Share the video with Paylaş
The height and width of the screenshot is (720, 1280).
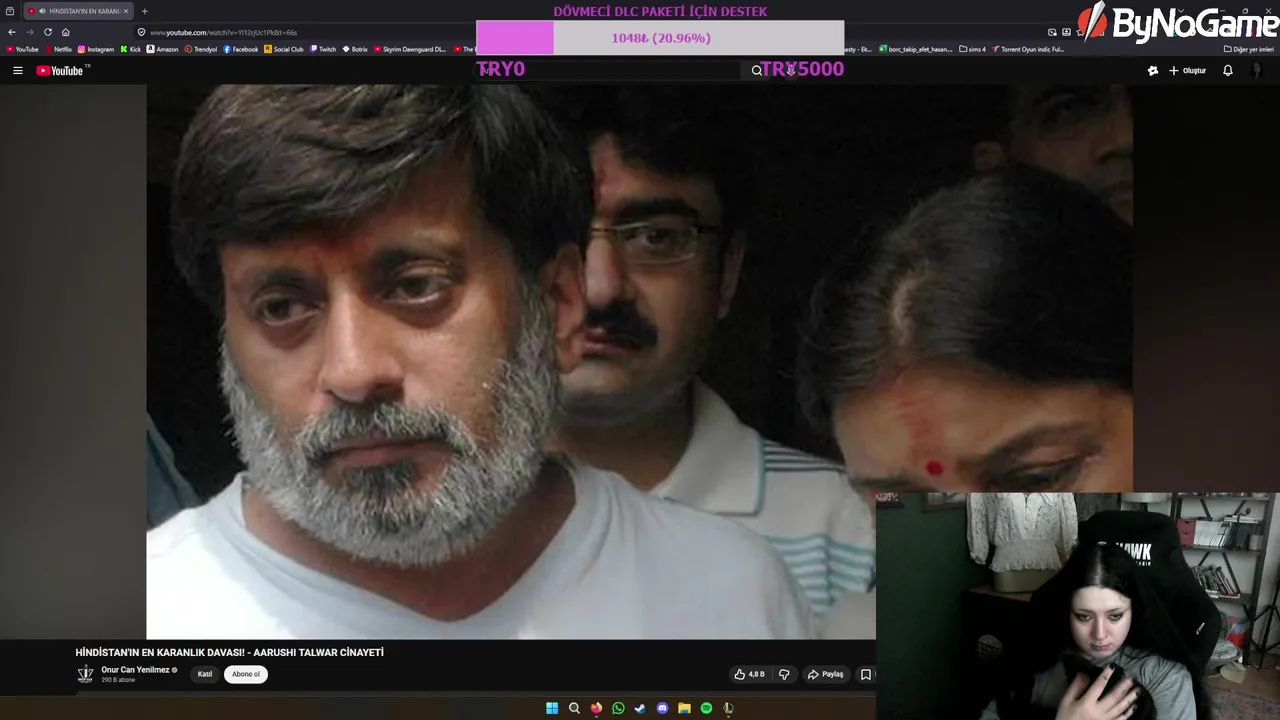pyautogui.click(x=825, y=674)
